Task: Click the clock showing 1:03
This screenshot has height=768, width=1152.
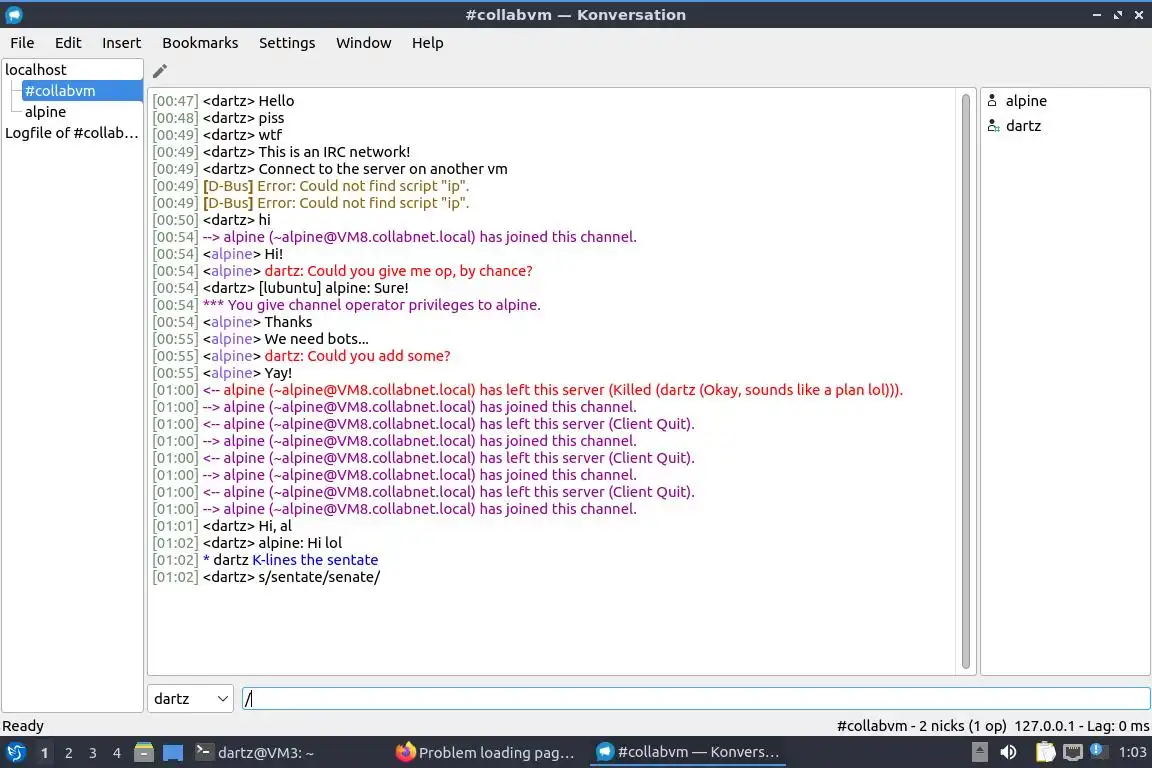Action: click(1132, 752)
